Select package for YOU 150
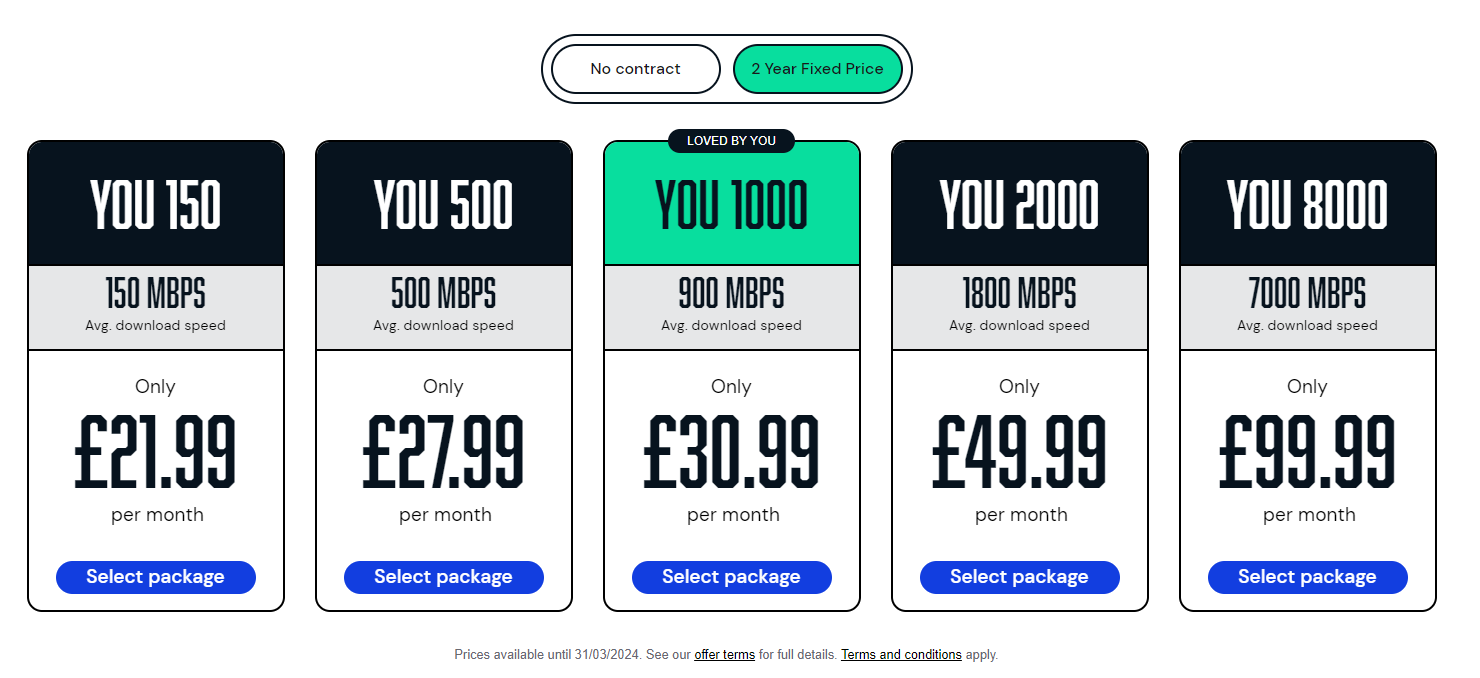This screenshot has height=678, width=1480. (155, 577)
